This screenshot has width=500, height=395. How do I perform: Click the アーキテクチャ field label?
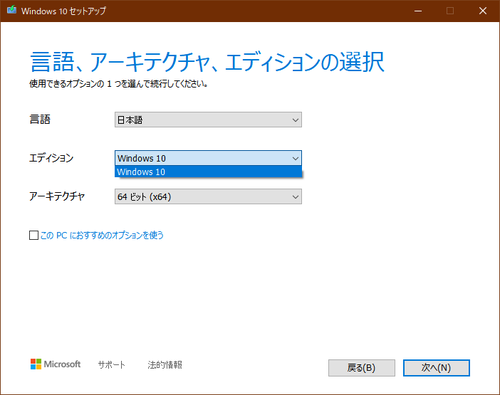click(x=57, y=196)
